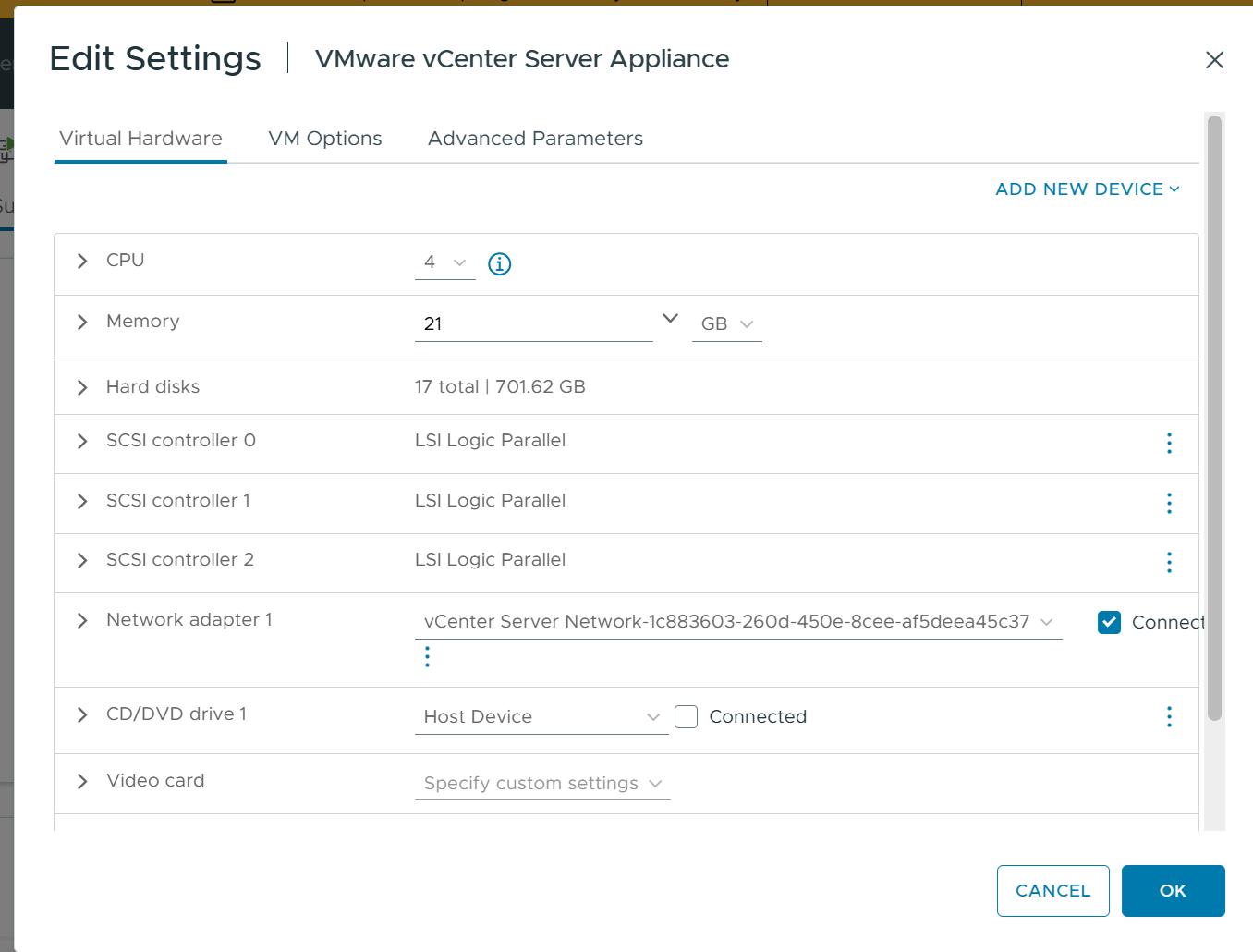Cancel the Edit Settings changes
Screen dimensions: 1253x952
pos(1052,890)
